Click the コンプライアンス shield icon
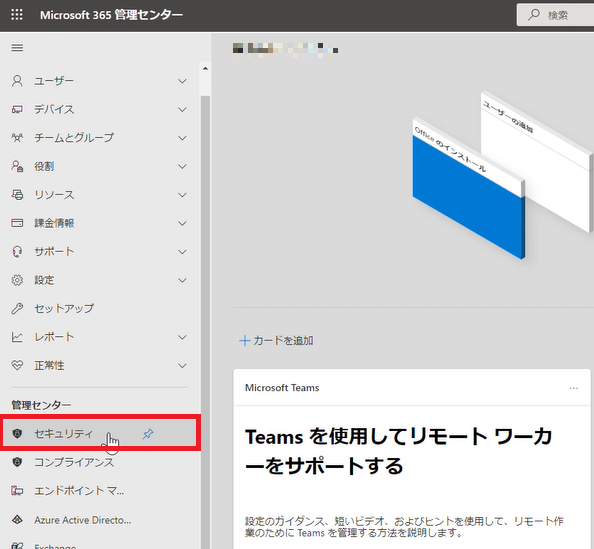This screenshot has height=549, width=594. click(17, 462)
